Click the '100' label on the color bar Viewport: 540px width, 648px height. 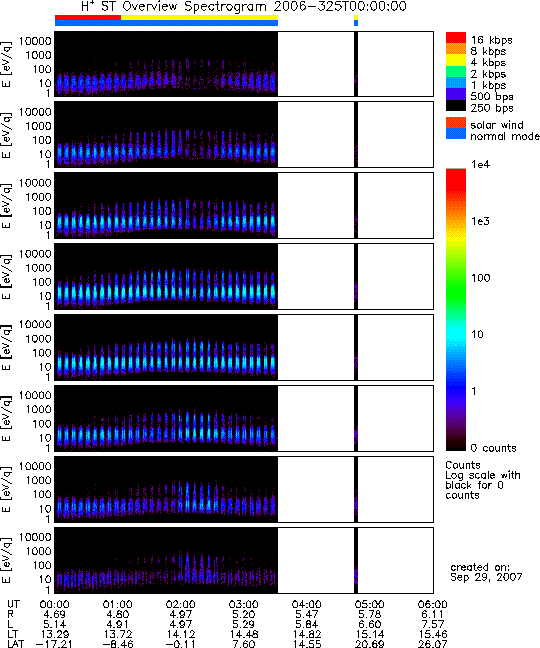click(x=481, y=278)
